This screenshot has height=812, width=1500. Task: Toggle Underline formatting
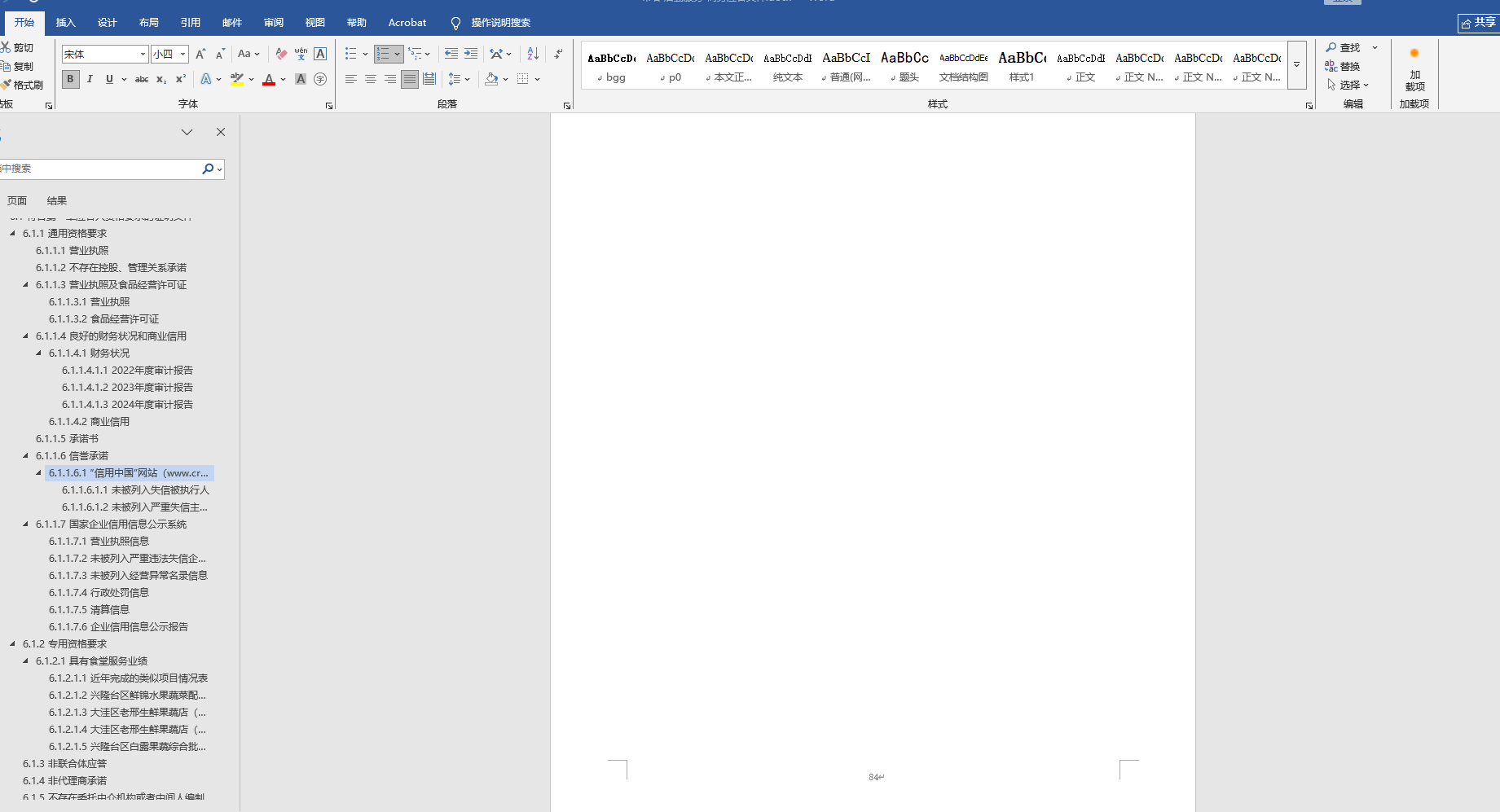click(x=109, y=79)
